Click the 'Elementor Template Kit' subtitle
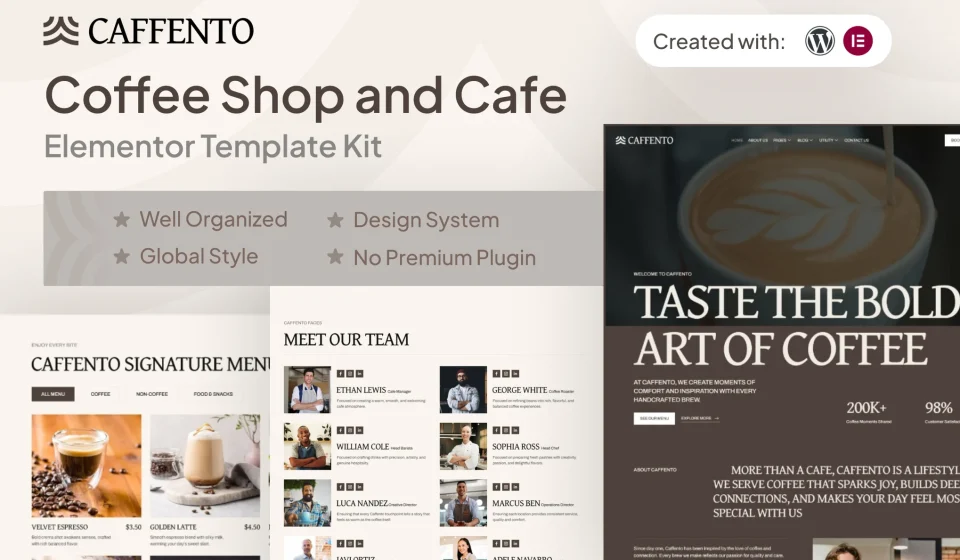 click(x=213, y=146)
